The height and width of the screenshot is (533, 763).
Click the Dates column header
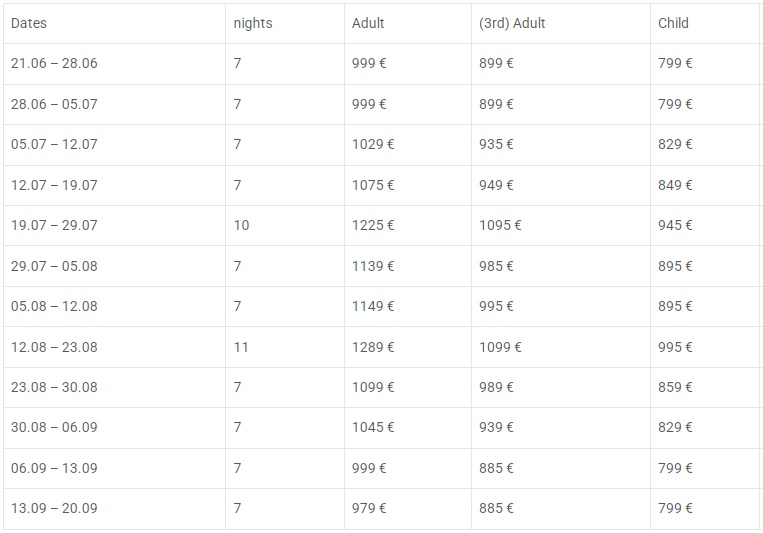(x=29, y=23)
